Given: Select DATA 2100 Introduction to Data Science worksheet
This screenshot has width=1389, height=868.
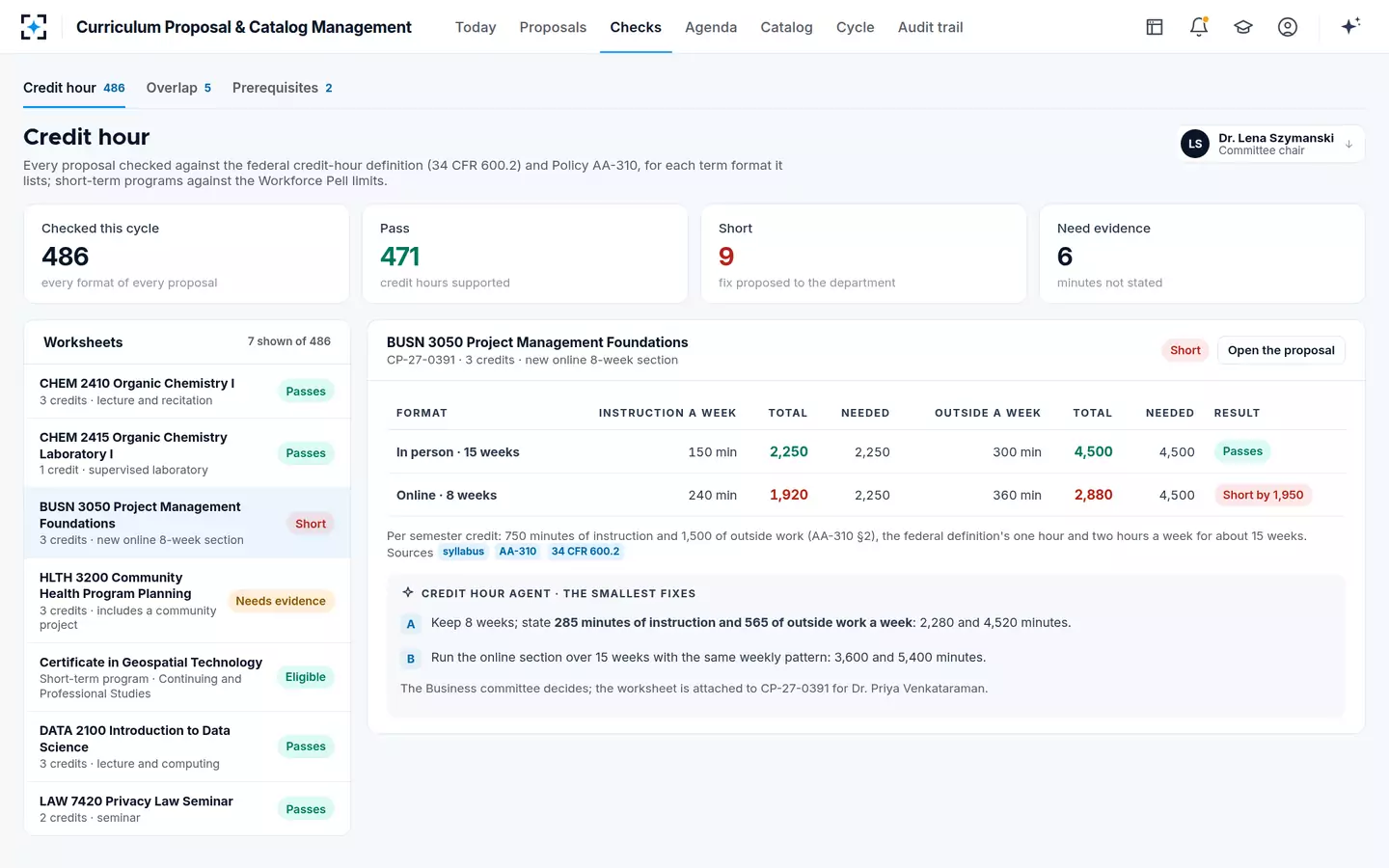Looking at the screenshot, I should pos(187,746).
